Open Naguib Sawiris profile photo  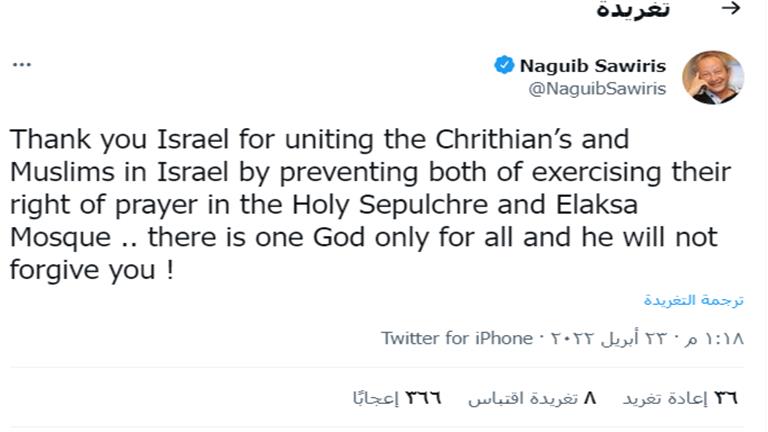(712, 78)
